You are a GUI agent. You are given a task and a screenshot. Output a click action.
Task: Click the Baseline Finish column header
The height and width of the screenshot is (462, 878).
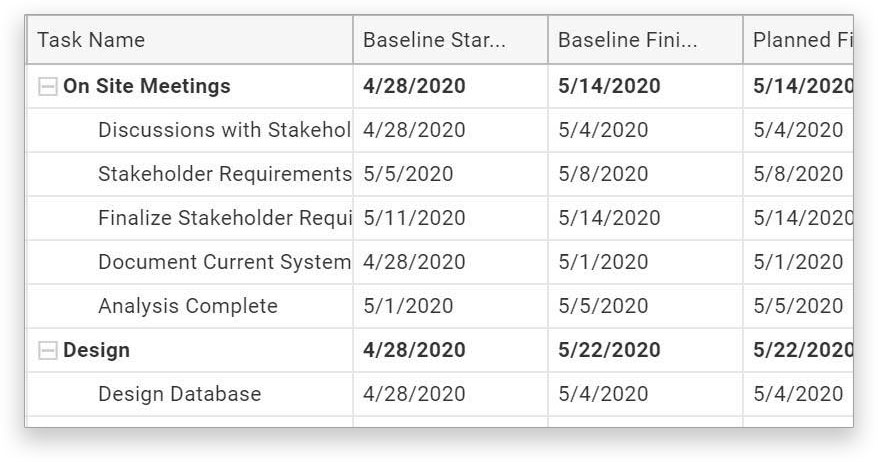pyautogui.click(x=627, y=40)
